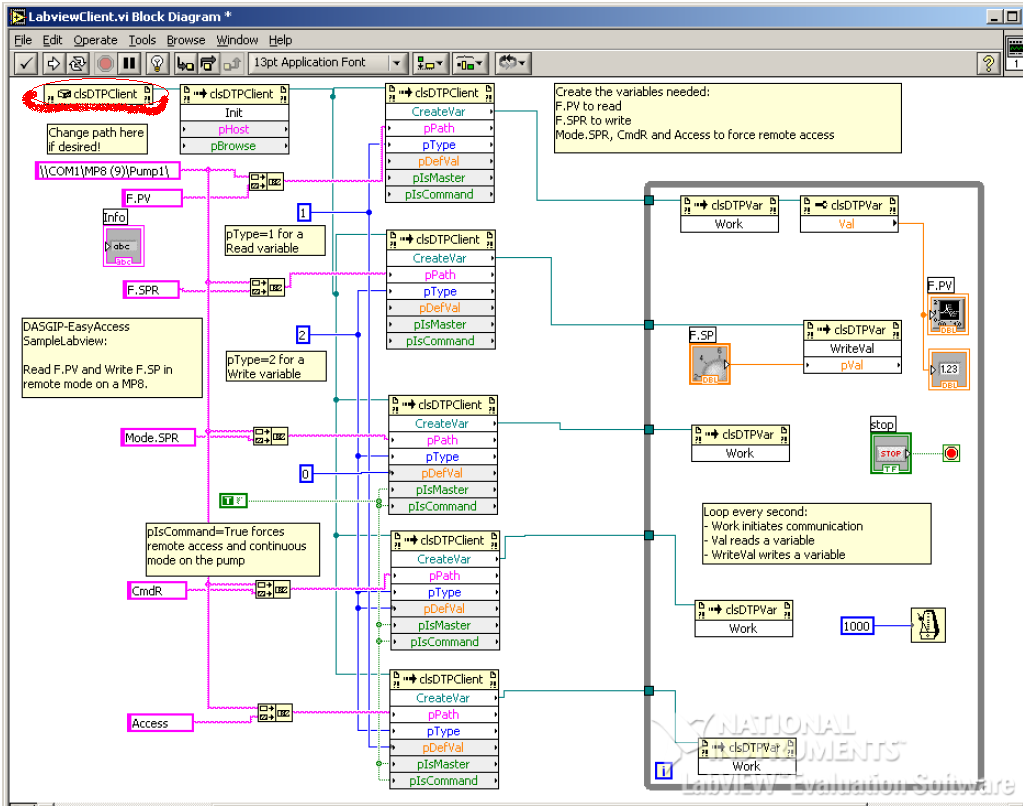Viewport: 1023px width, 806px height.
Task: Select numeric constant 2 for pType
Action: coord(302,335)
